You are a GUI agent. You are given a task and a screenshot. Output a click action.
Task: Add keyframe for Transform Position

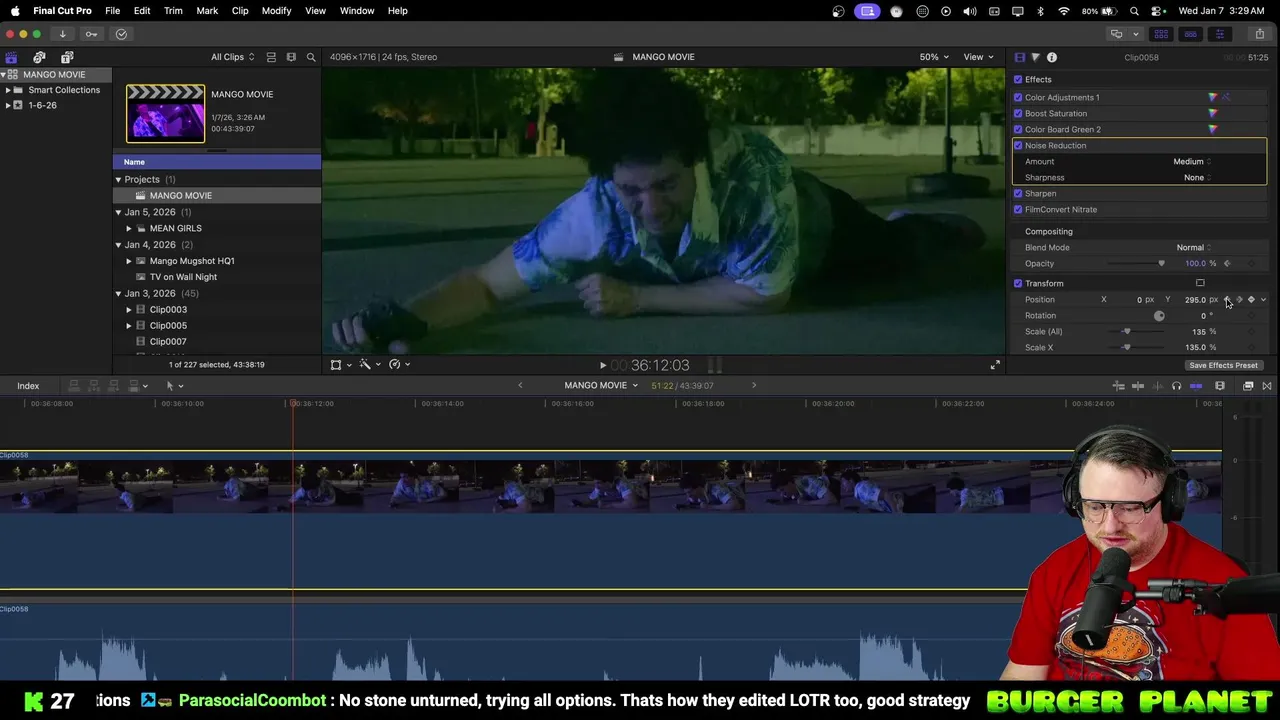[x=1251, y=299]
